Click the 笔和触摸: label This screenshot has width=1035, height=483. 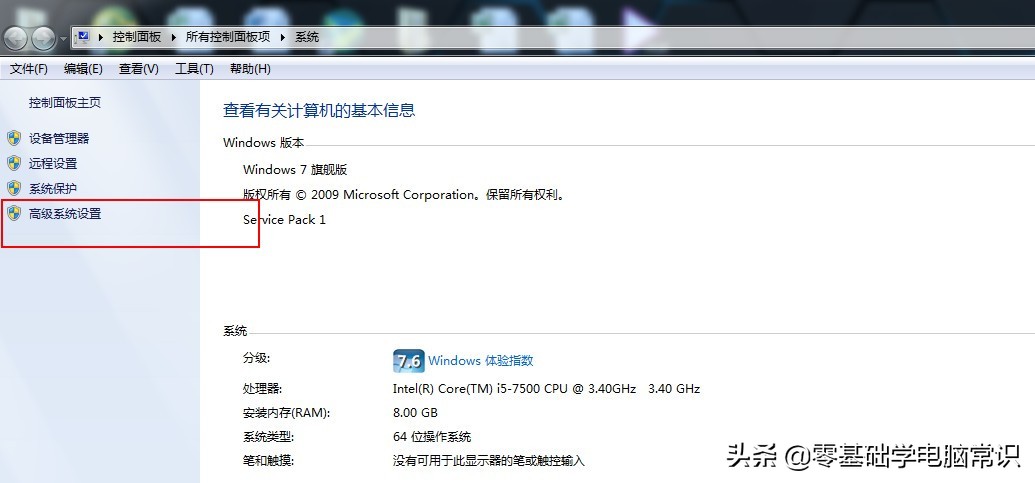pyautogui.click(x=269, y=461)
